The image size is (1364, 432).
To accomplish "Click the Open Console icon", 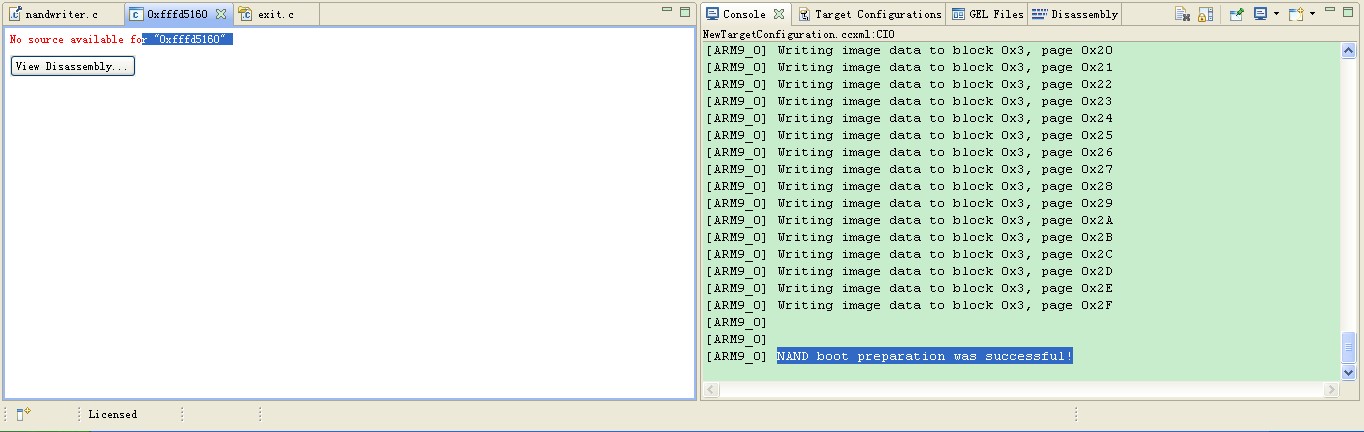I will (1296, 14).
